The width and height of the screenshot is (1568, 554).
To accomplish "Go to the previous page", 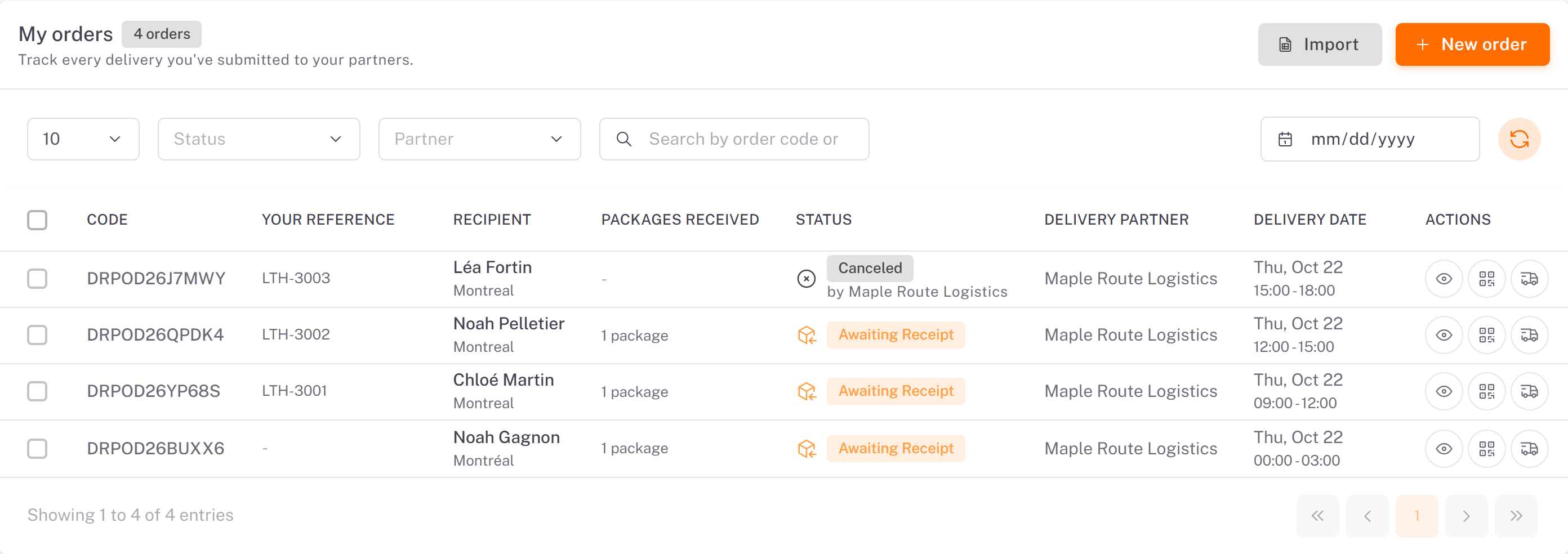I will [x=1367, y=516].
